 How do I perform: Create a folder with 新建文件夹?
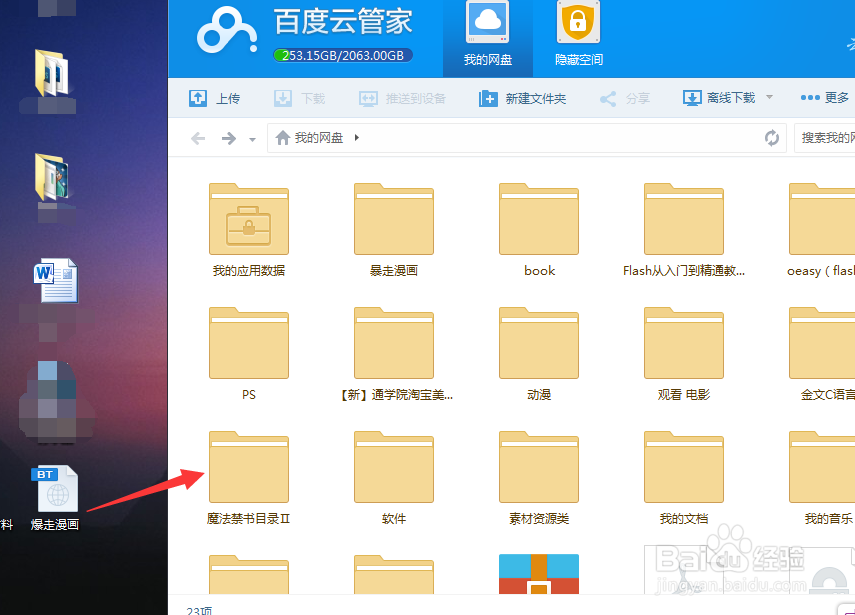pos(522,99)
